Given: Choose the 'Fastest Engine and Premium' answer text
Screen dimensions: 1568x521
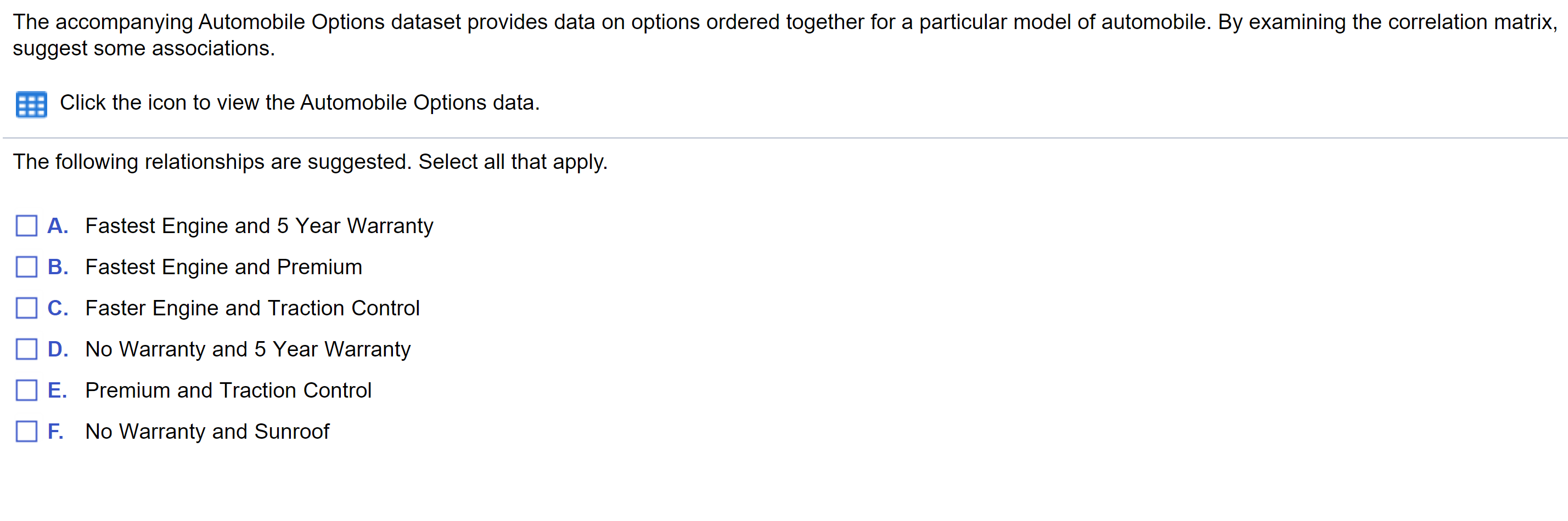Looking at the screenshot, I should 223,268.
